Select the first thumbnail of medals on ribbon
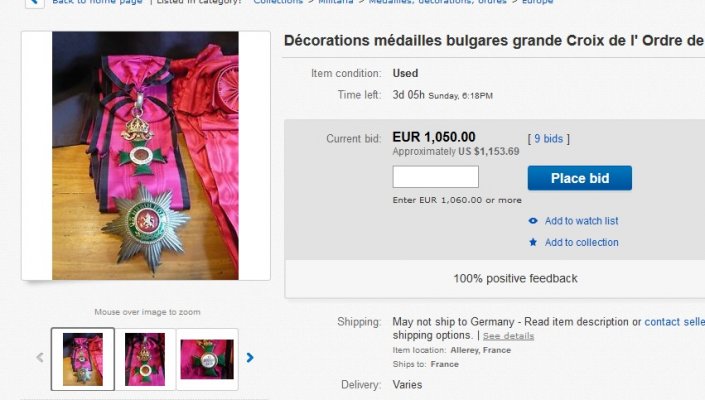Viewport: 705px width, 400px height. tap(83, 359)
